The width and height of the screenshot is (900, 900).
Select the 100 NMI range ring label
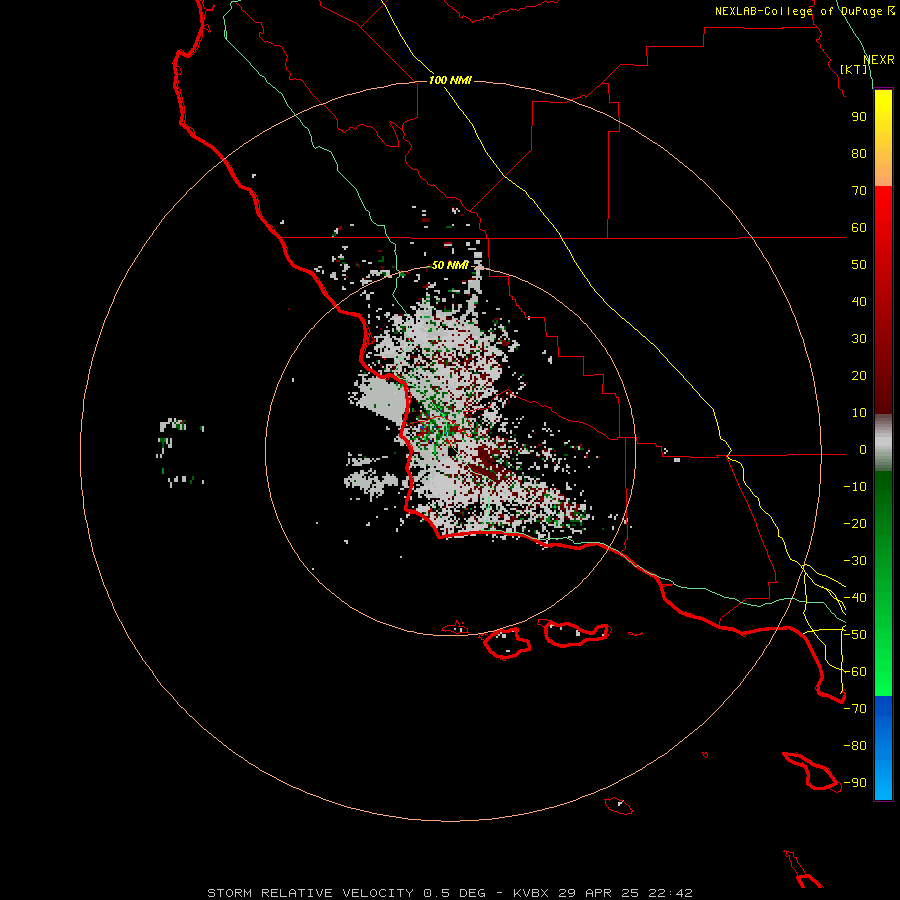(450, 80)
